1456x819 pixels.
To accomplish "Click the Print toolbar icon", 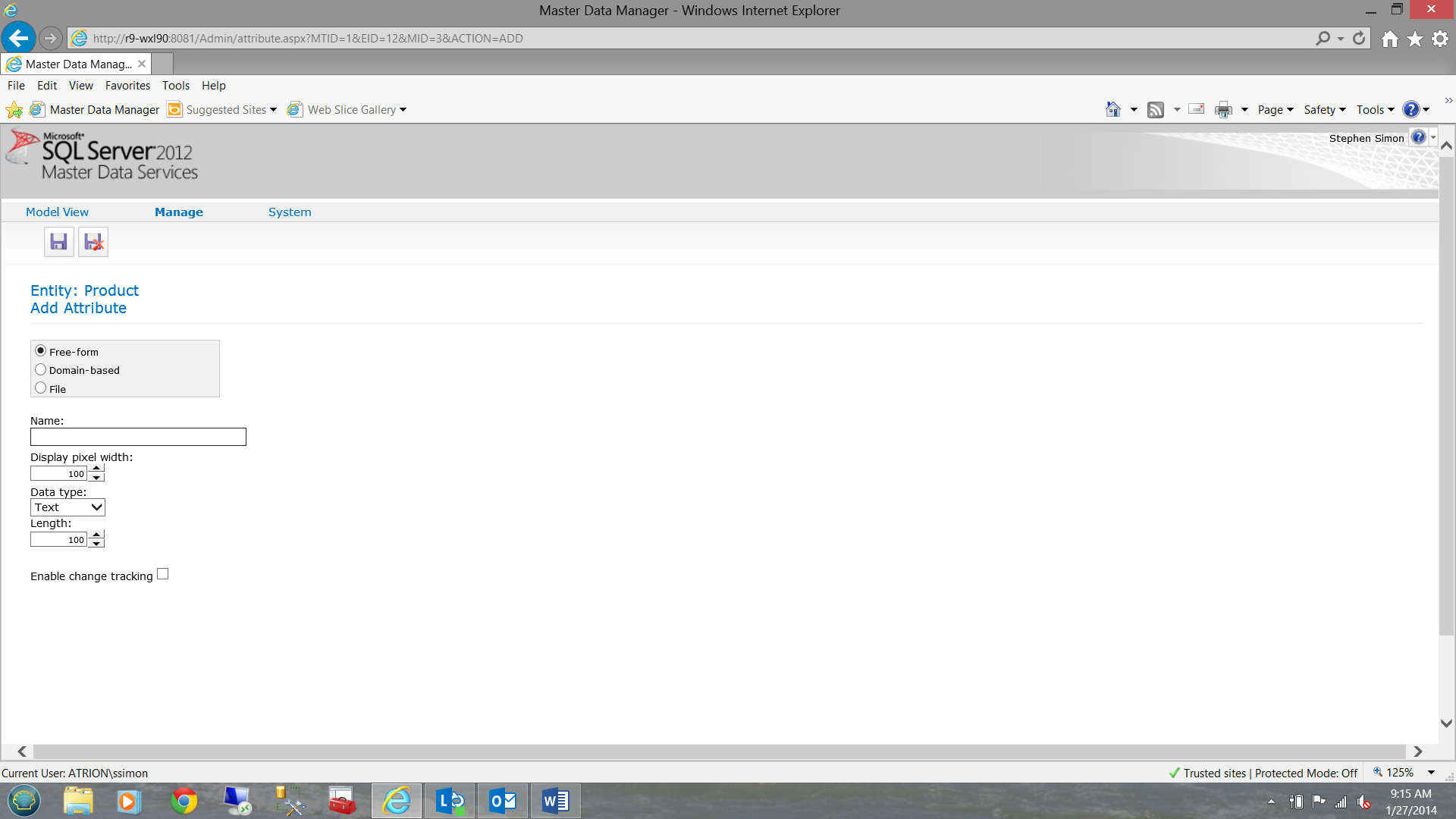I will [x=1223, y=110].
